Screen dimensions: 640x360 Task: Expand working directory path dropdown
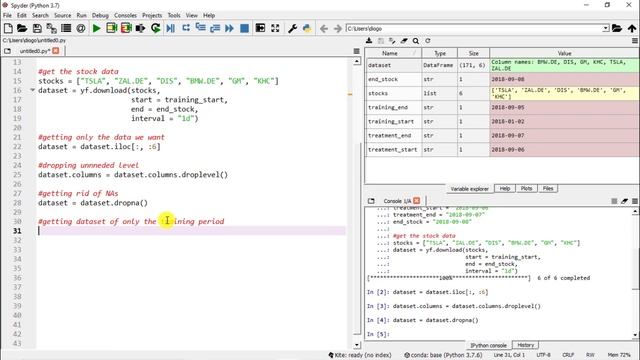606,28
